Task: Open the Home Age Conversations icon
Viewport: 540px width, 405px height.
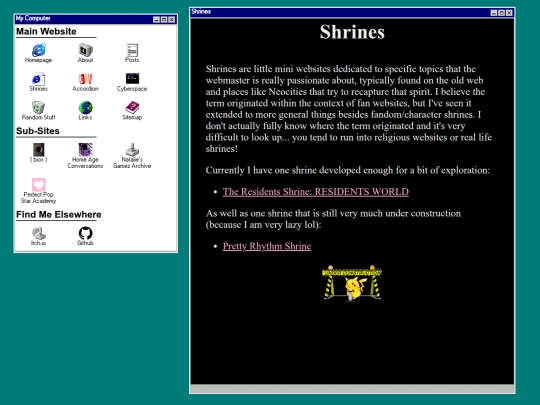Action: pos(85,156)
